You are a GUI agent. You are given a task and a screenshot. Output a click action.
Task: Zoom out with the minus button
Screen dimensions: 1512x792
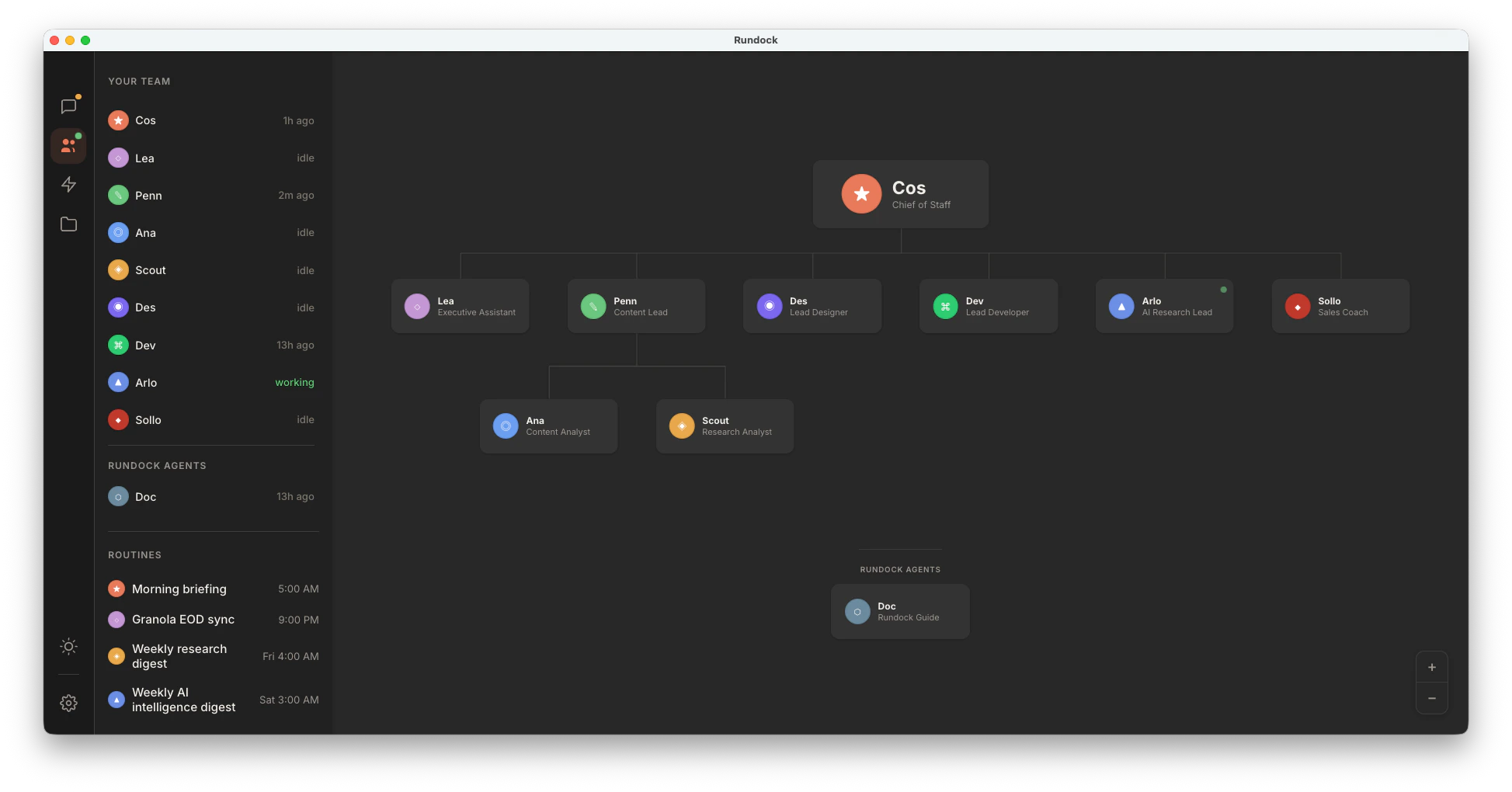pos(1431,698)
